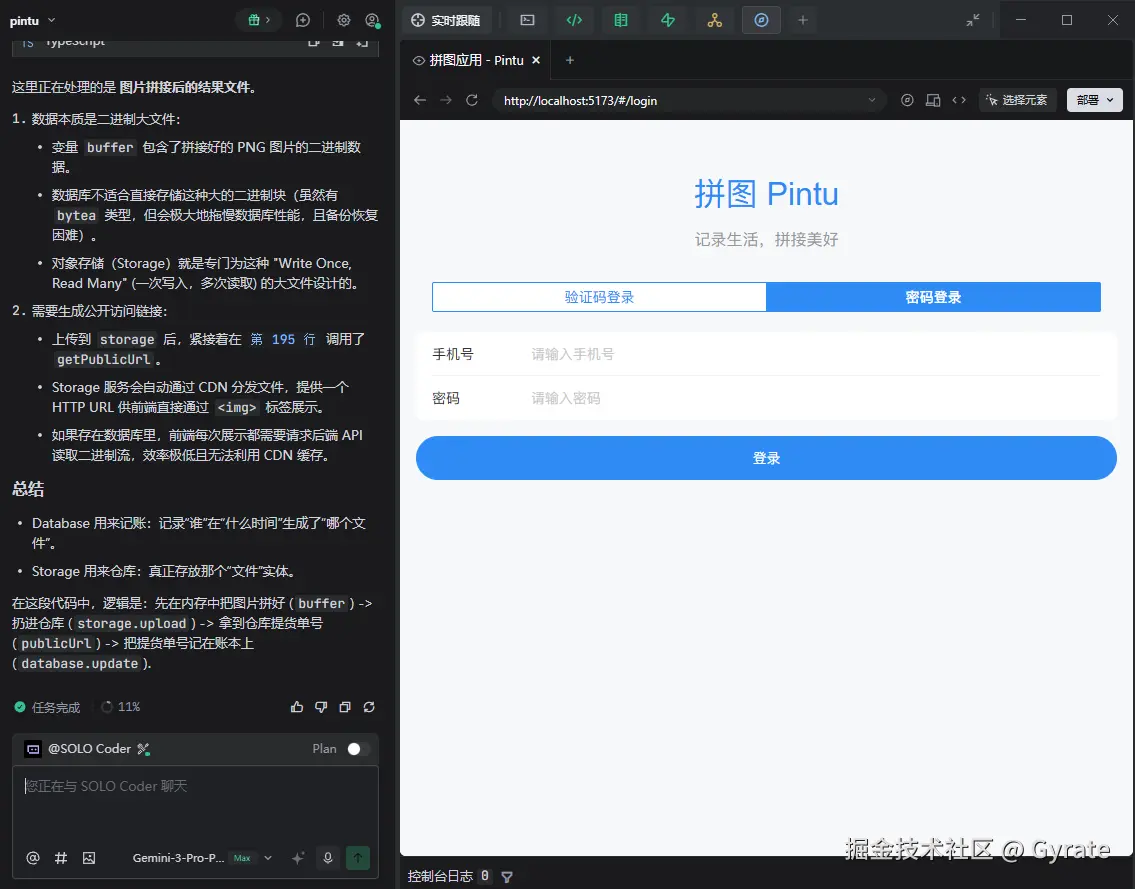Viewport: 1135px width, 889px height.
Task: Open the code editor panel tab
Action: [x=574, y=20]
